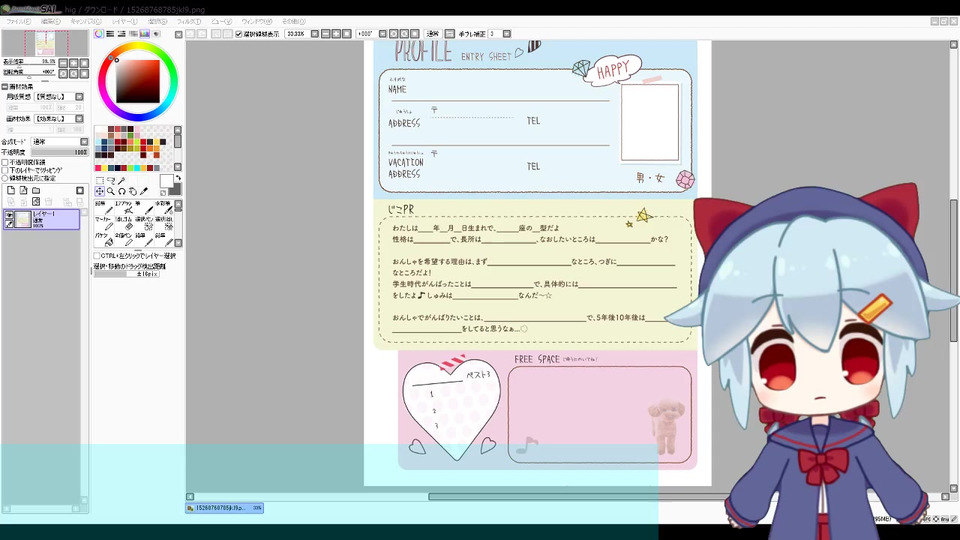The image size is (960, 540).
Task: Toggle the RGB slider panel icon
Action: coord(110,34)
